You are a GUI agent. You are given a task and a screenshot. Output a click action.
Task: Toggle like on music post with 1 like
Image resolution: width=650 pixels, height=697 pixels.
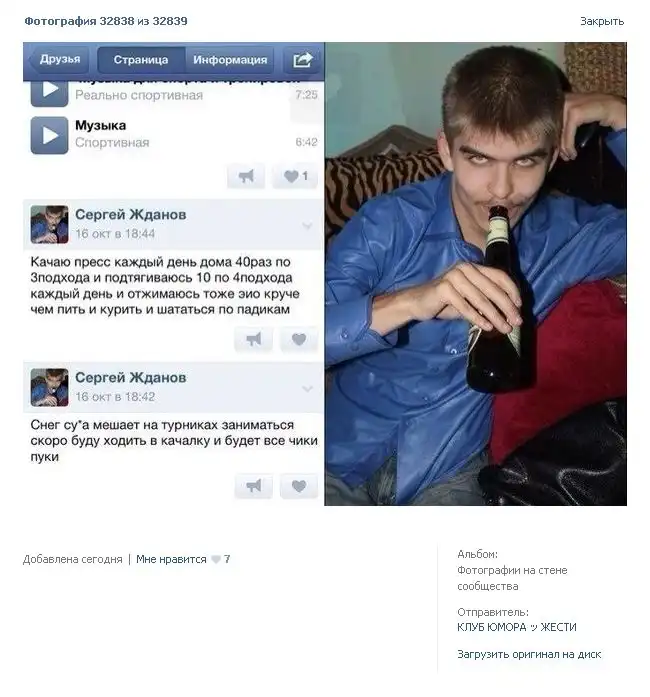295,176
